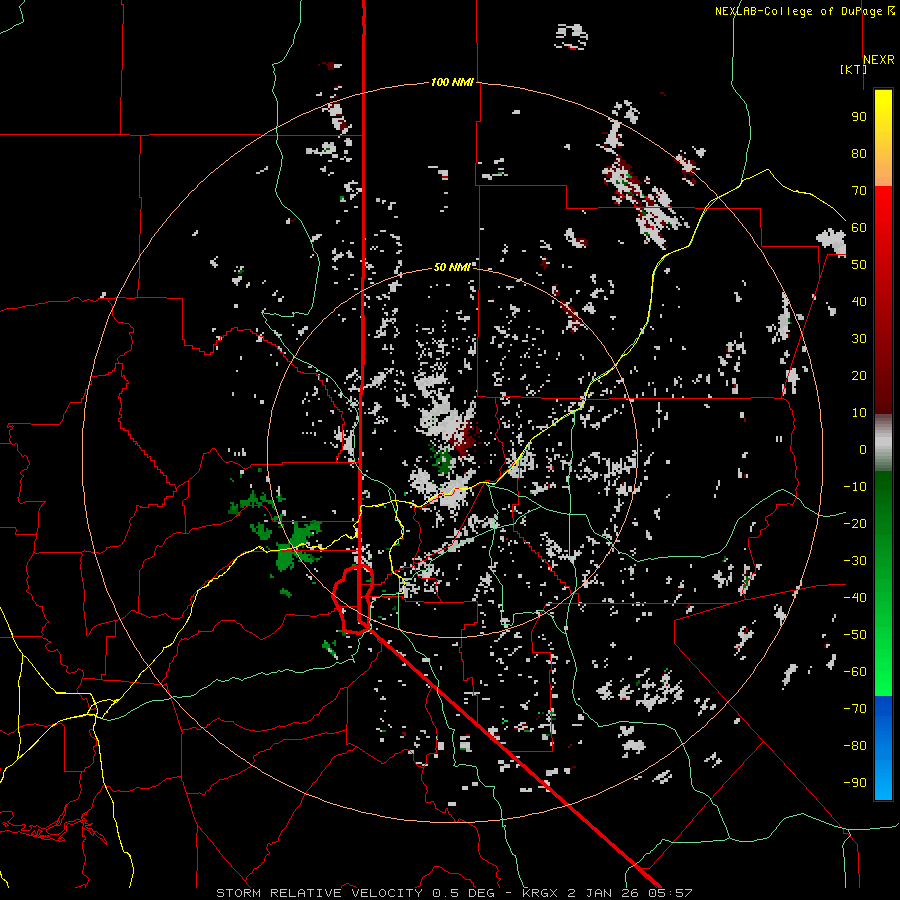Select the -60 value on velocity scale
Image resolution: width=900 pixels, height=900 pixels.
(x=855, y=672)
